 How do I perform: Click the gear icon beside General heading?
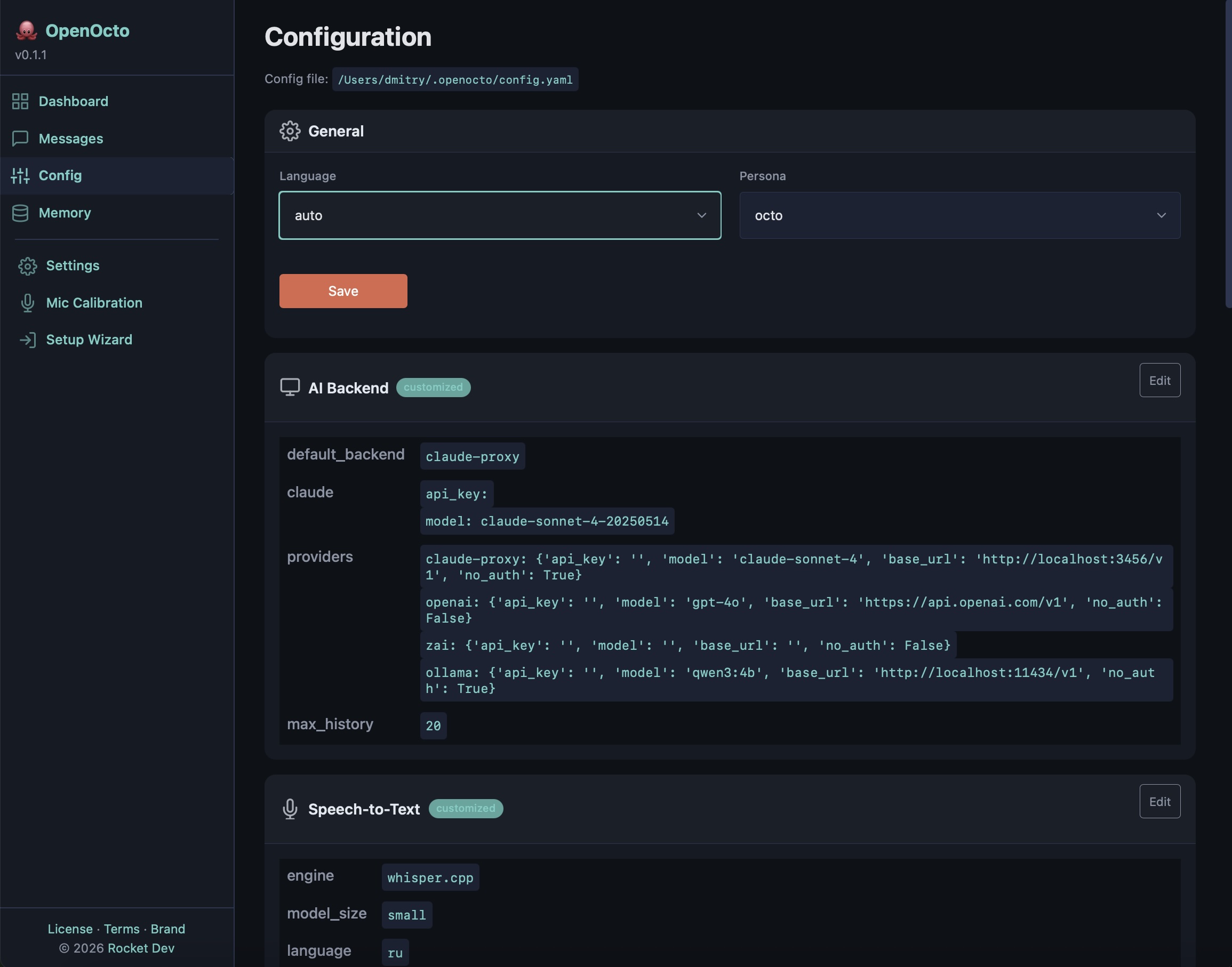pos(290,131)
